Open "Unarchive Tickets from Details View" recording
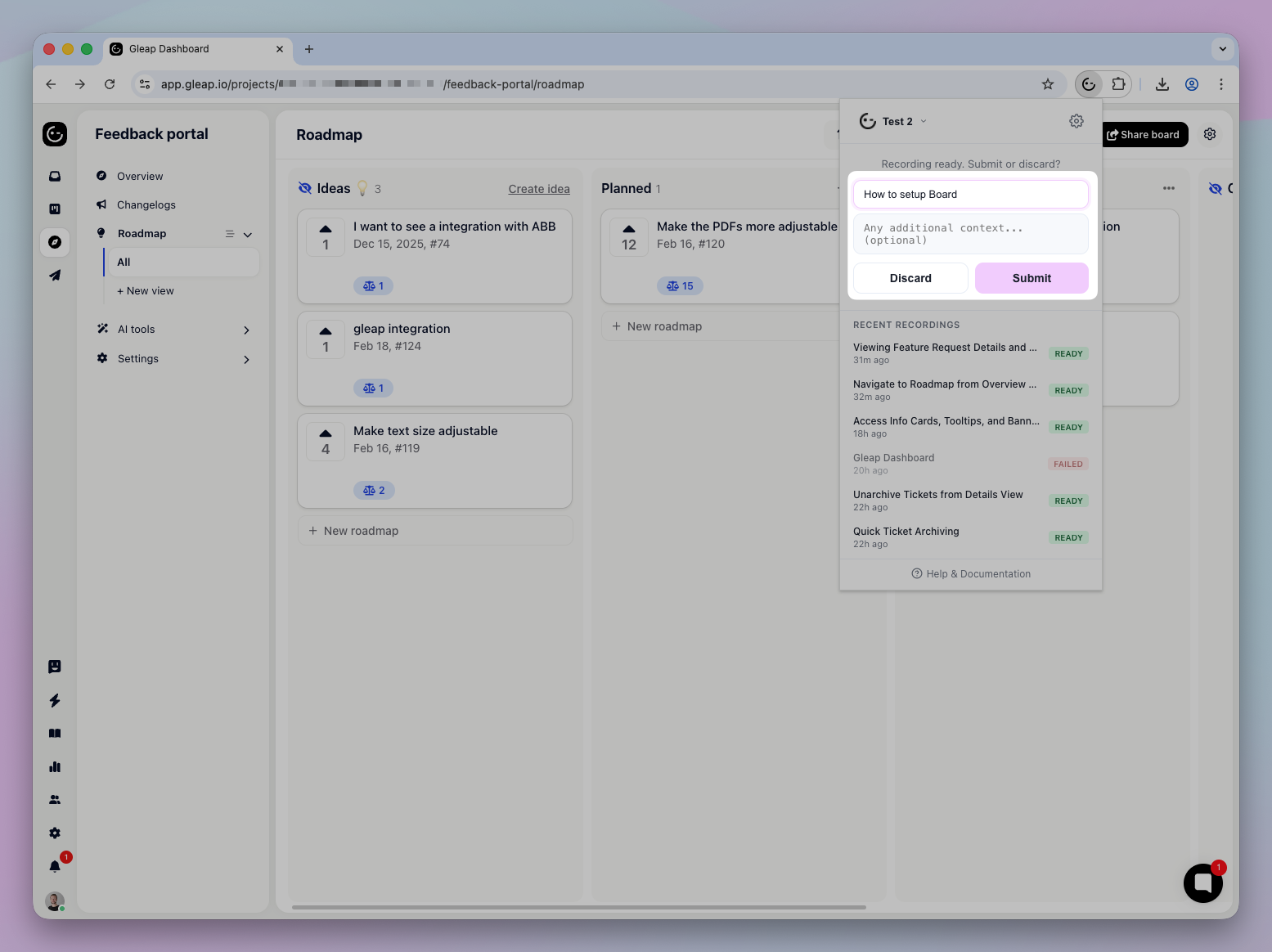Viewport: 1272px width, 952px height. [971, 501]
